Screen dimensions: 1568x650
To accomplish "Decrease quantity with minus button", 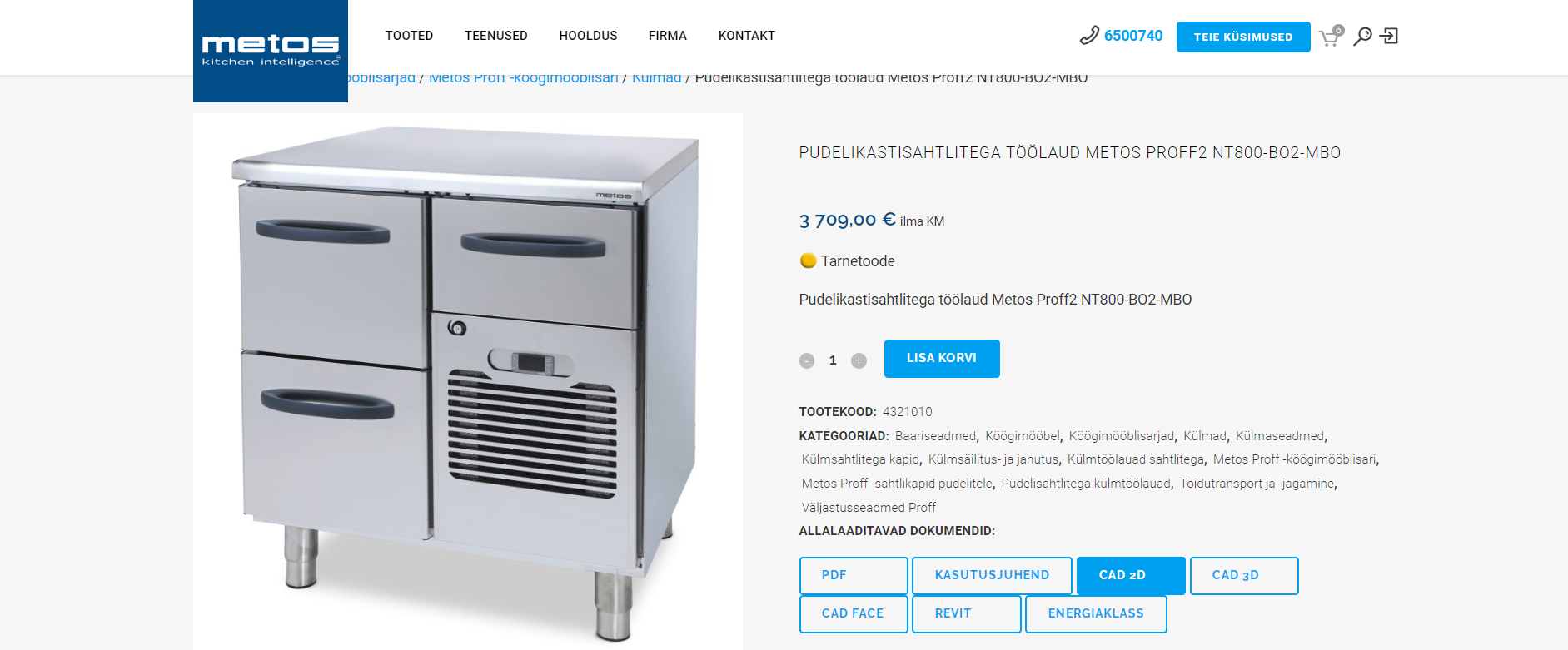I will click(x=807, y=360).
